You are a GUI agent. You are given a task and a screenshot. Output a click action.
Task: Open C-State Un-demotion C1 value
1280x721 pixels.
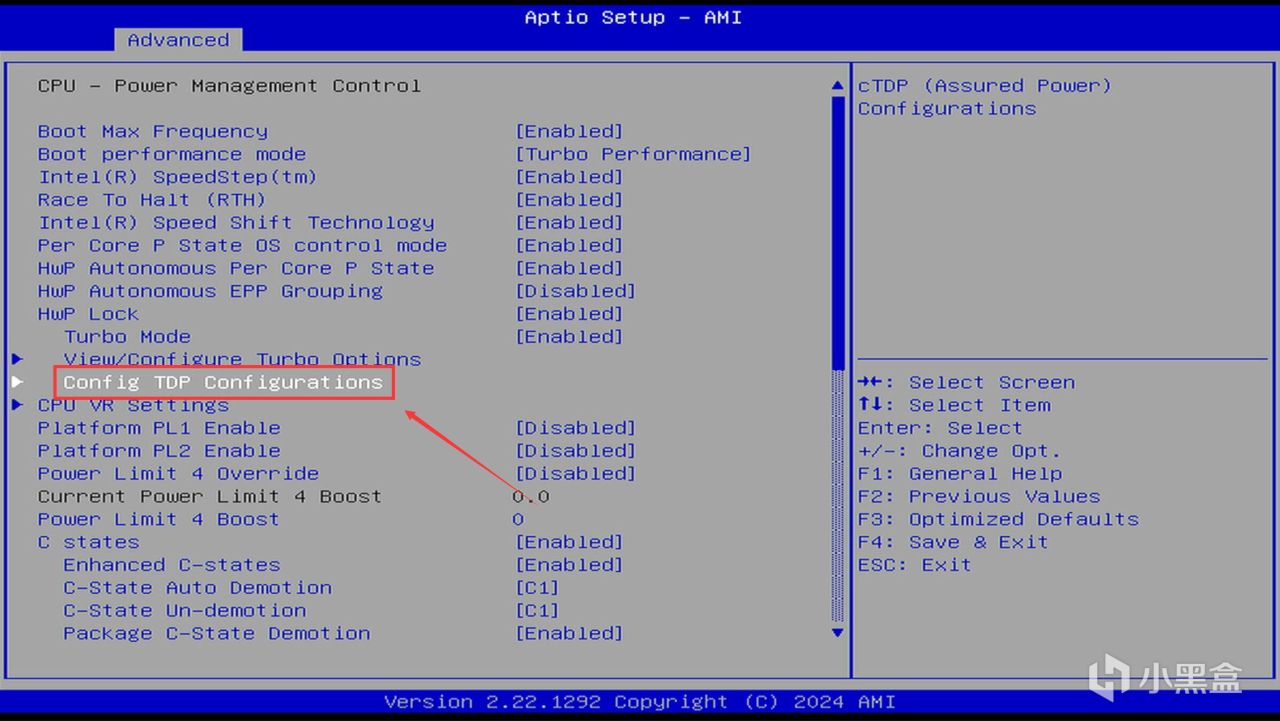click(537, 611)
